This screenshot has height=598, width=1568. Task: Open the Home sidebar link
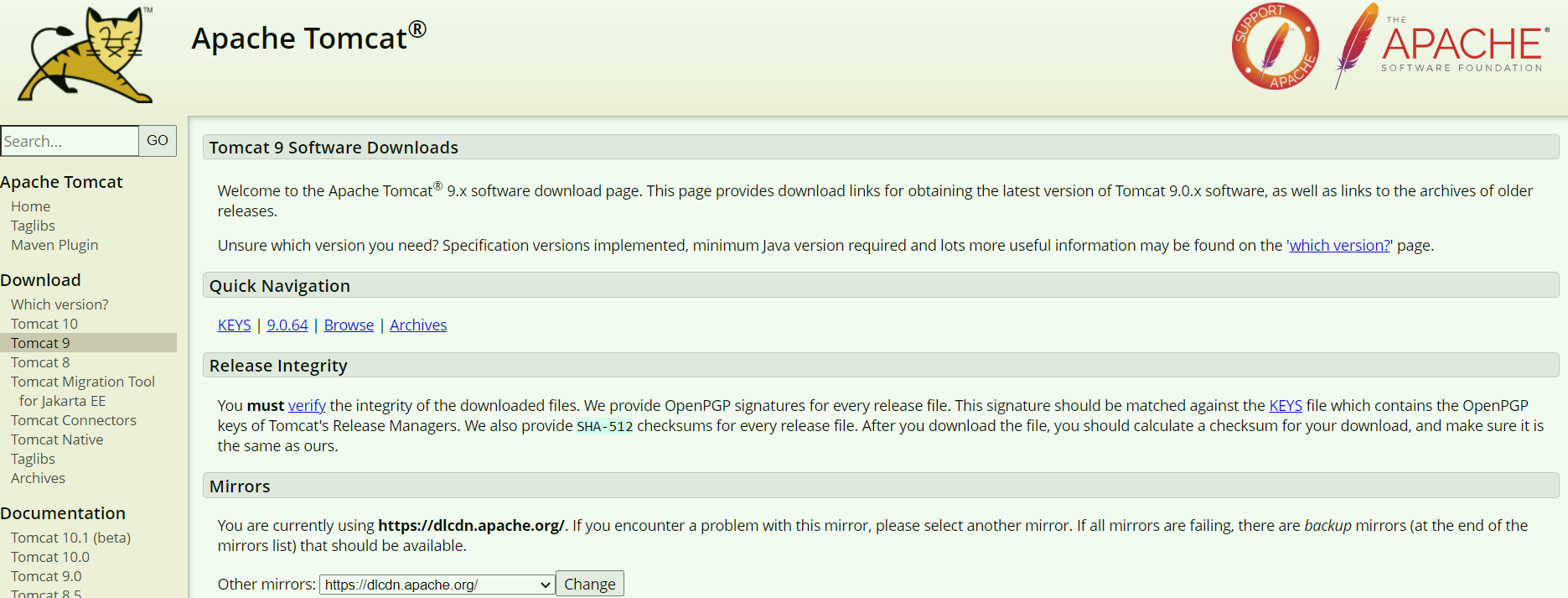(31, 206)
